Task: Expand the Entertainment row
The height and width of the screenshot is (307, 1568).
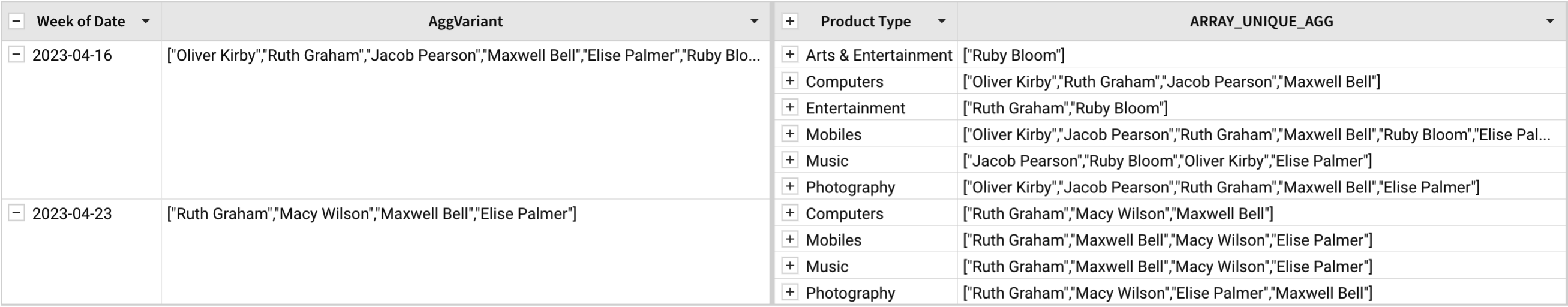Action: (789, 107)
